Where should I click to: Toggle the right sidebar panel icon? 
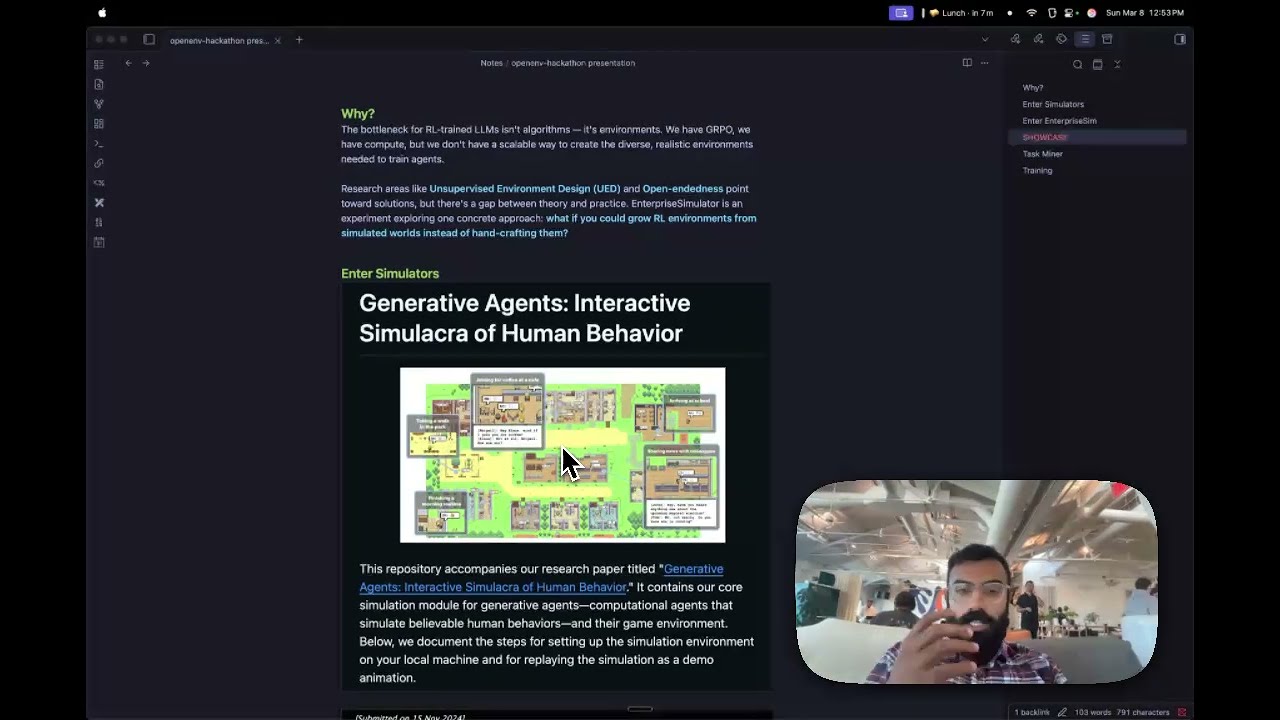[1180, 40]
